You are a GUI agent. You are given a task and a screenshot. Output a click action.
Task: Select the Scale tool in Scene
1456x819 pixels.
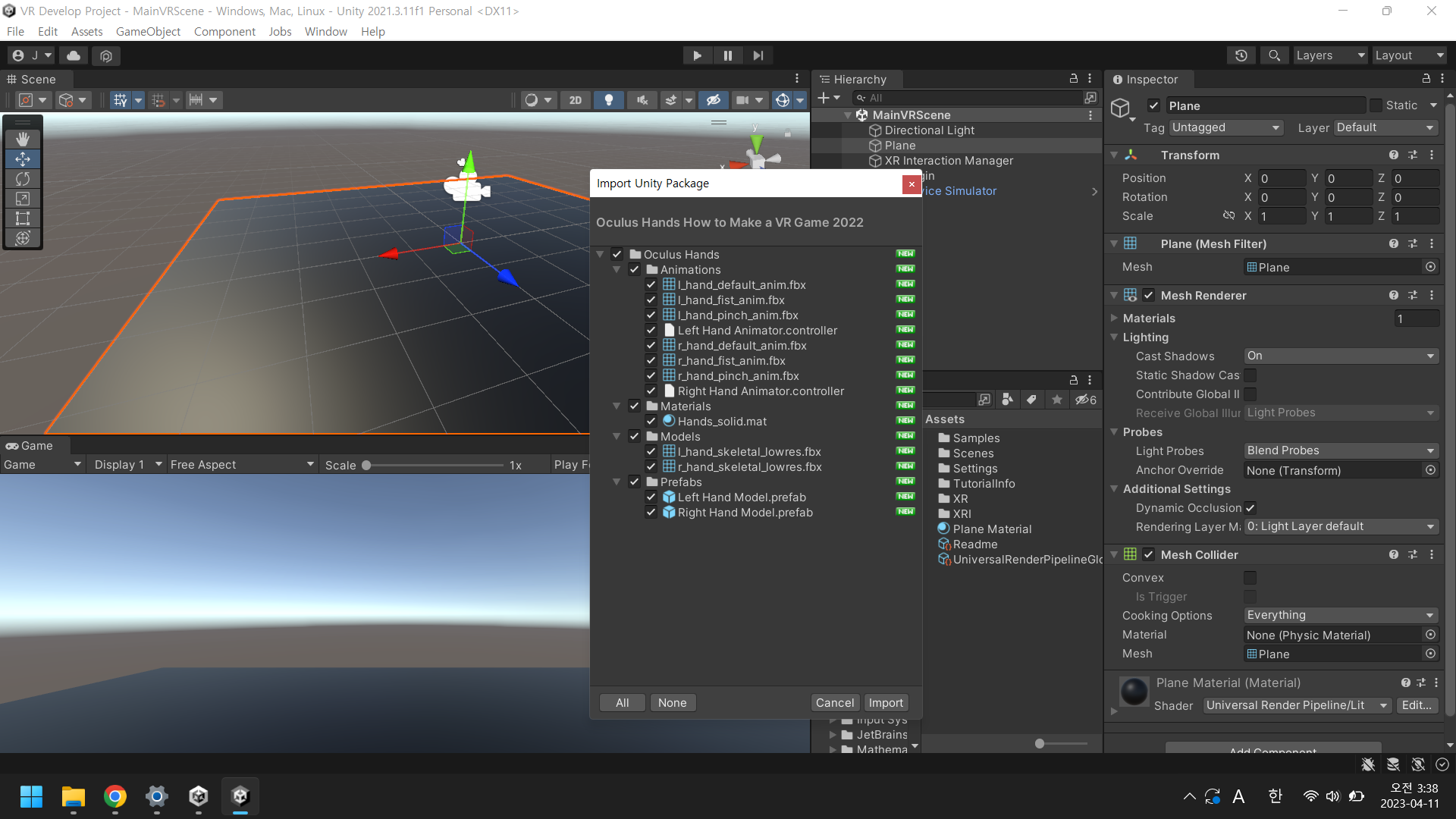23,198
